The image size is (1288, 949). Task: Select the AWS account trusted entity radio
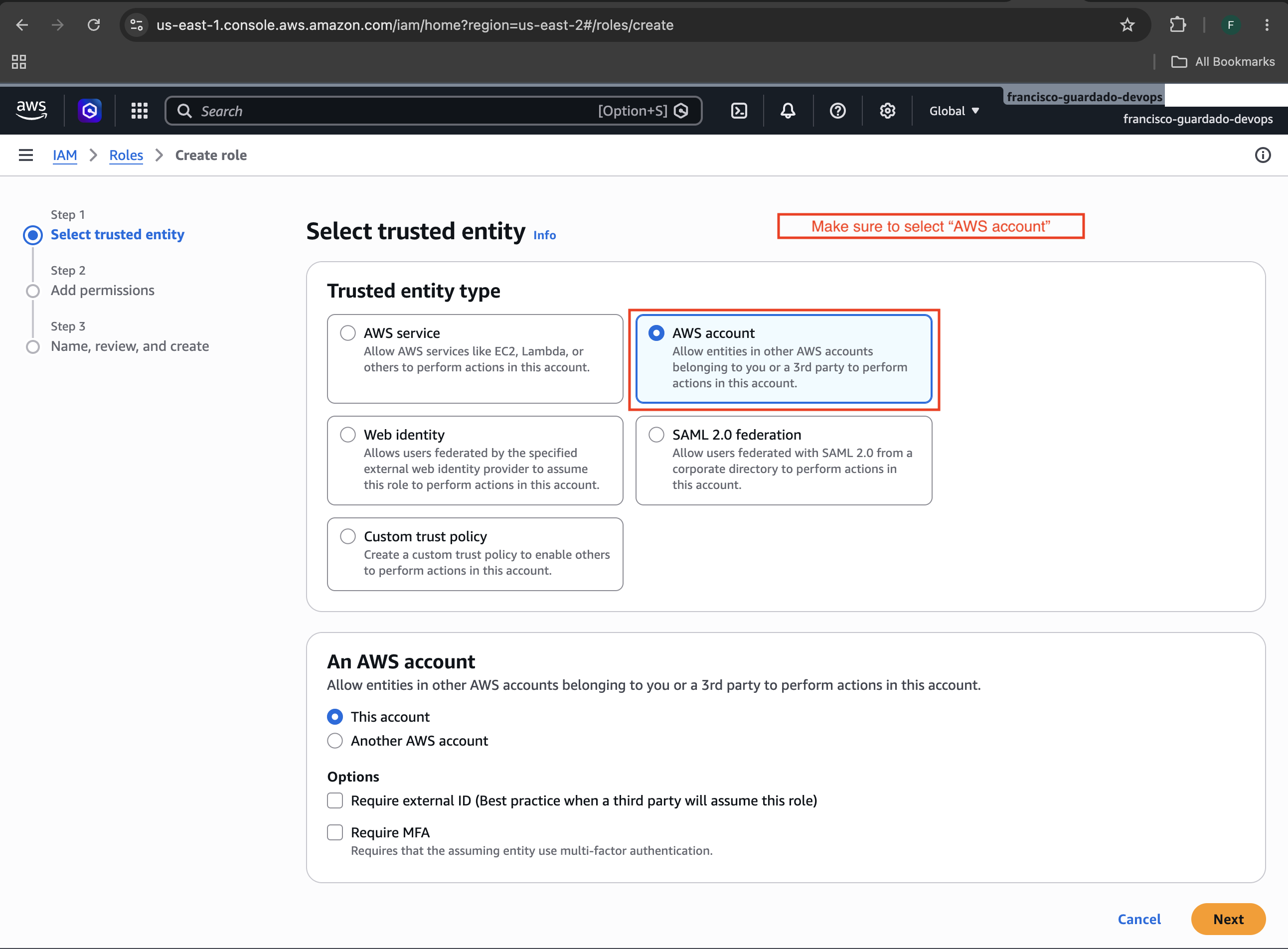(656, 333)
